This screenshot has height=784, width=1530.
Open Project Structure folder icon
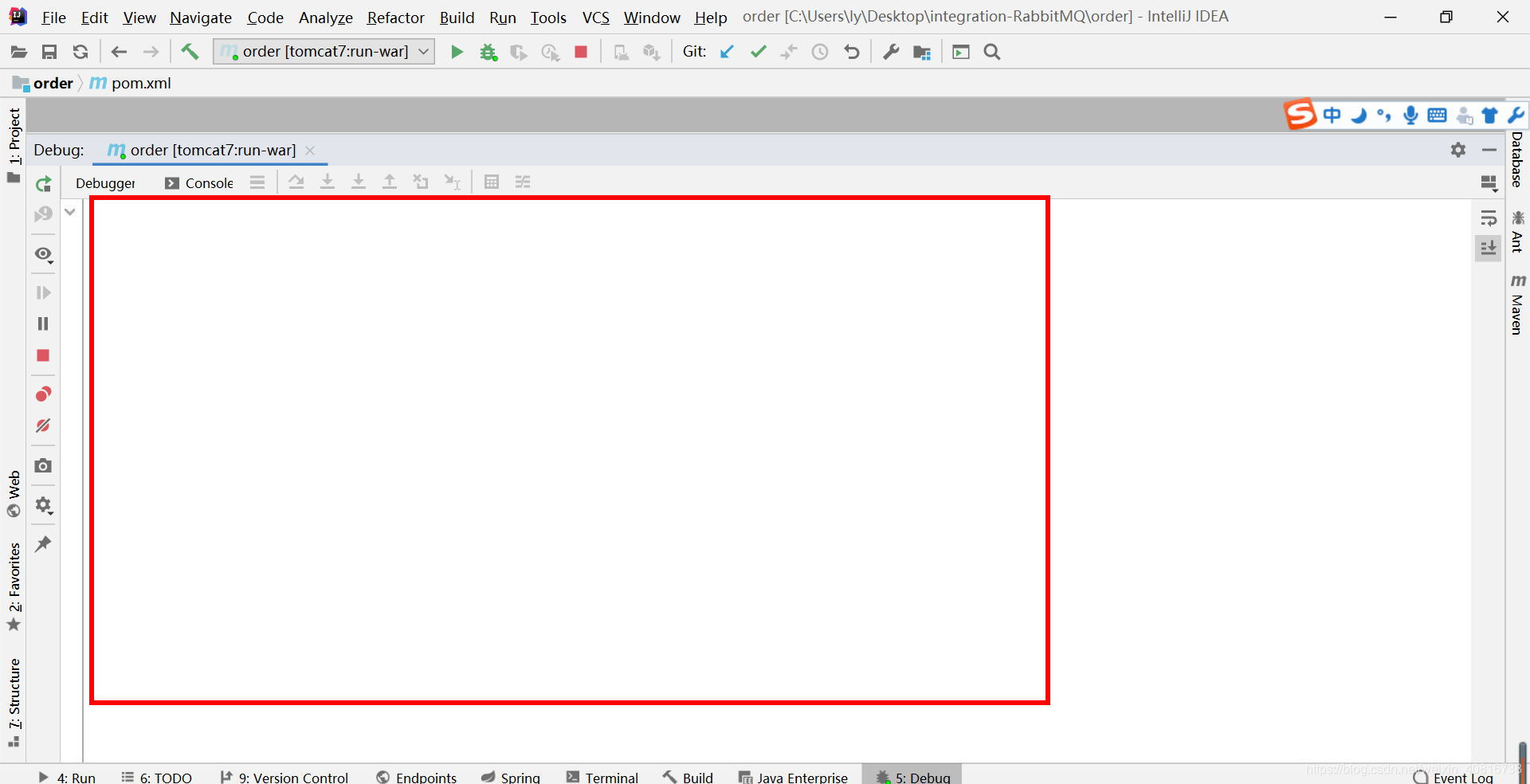tap(922, 52)
